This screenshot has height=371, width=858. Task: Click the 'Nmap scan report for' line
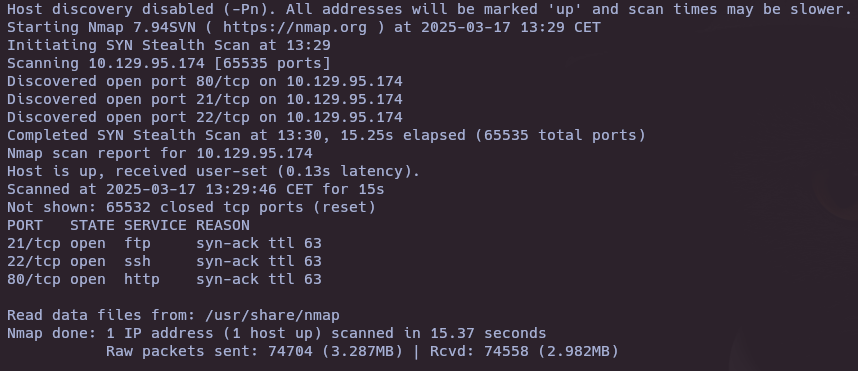click(x=160, y=153)
